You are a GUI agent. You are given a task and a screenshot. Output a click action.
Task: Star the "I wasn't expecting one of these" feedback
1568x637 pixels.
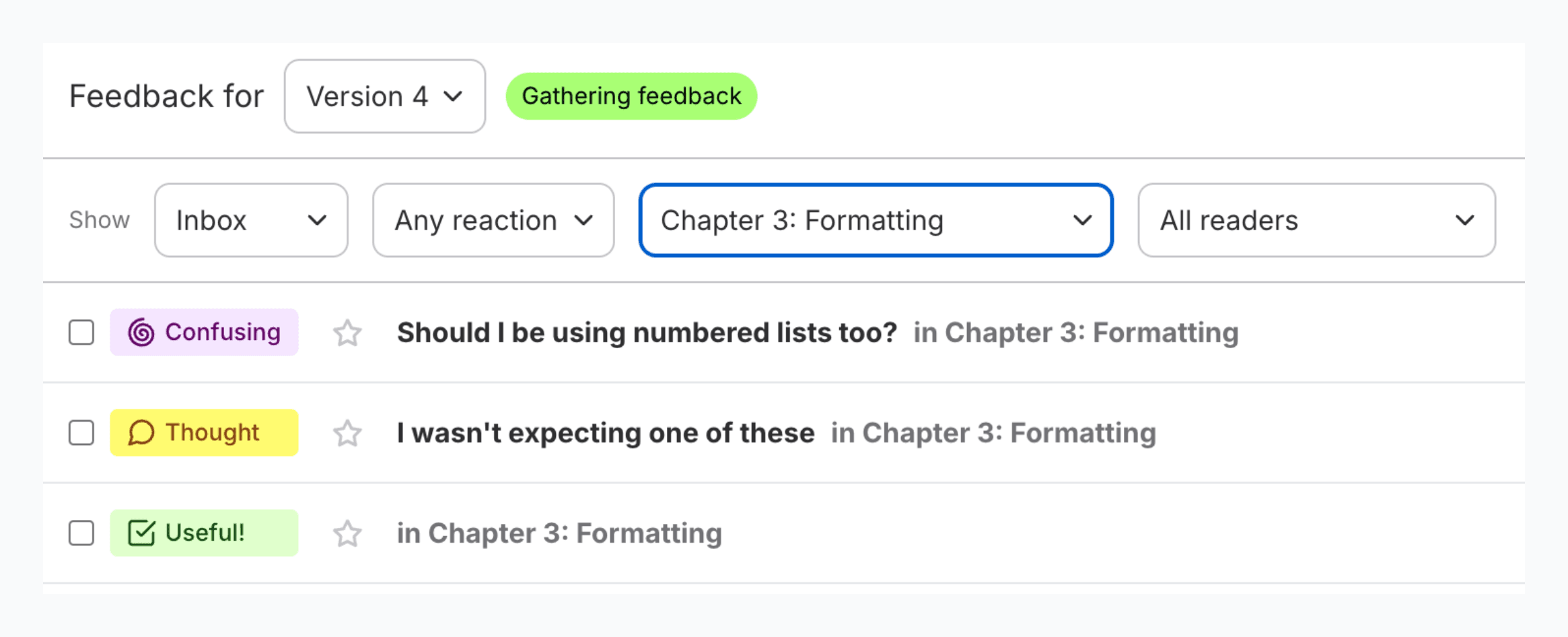click(347, 433)
